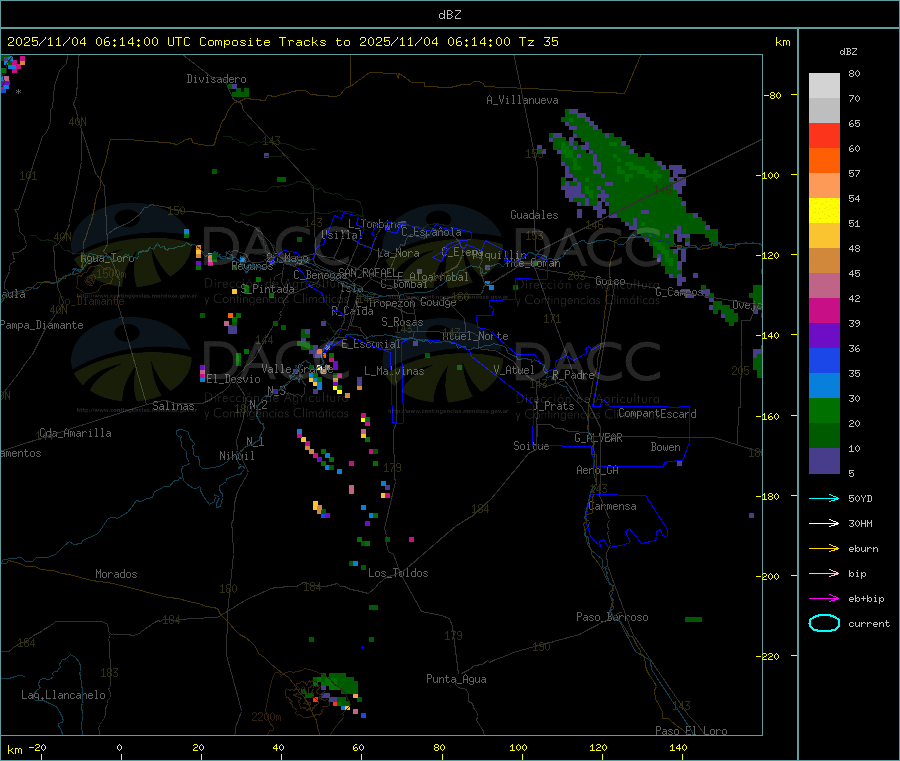Click the Los_Toldos place label
Screen dimensions: 900x761
pos(398,573)
